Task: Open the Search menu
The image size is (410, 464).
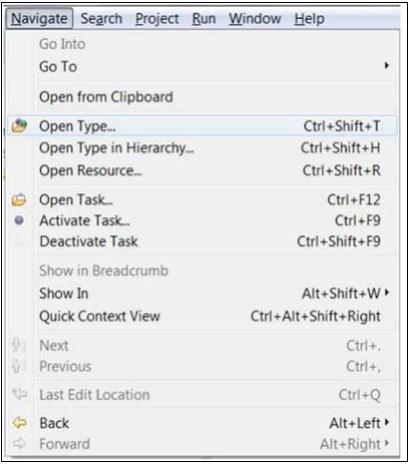Action: [101, 19]
